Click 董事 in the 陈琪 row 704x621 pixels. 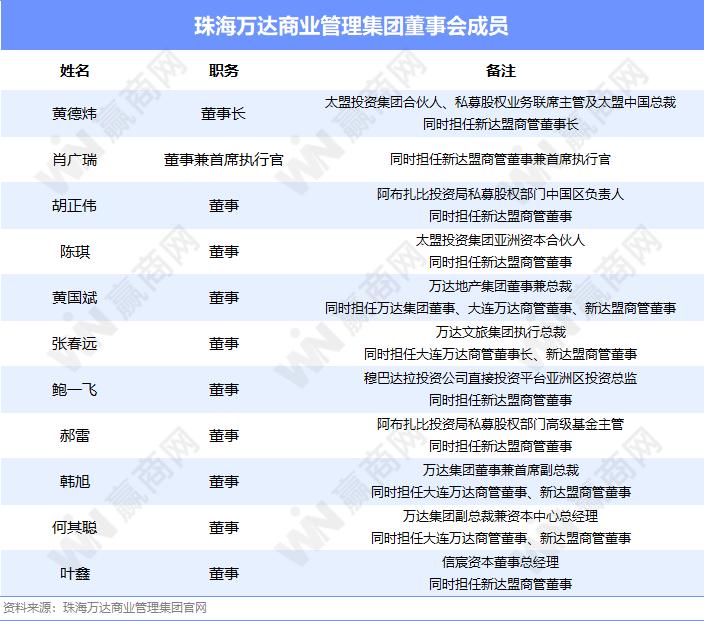click(224, 251)
